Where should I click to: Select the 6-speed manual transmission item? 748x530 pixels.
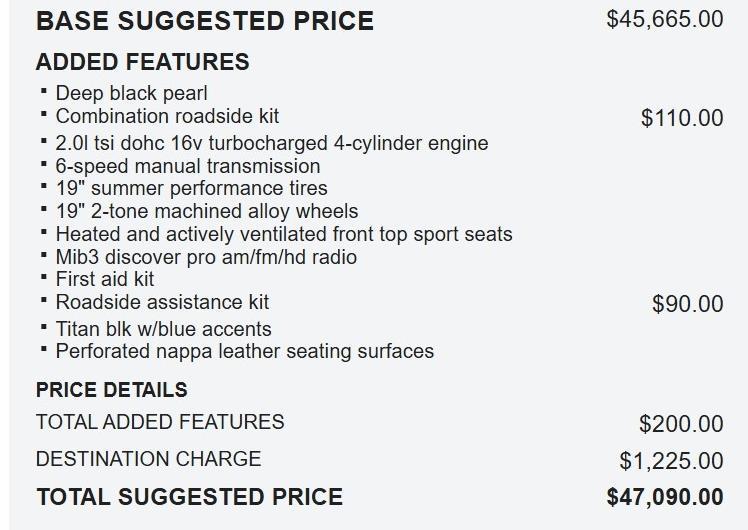coord(188,166)
